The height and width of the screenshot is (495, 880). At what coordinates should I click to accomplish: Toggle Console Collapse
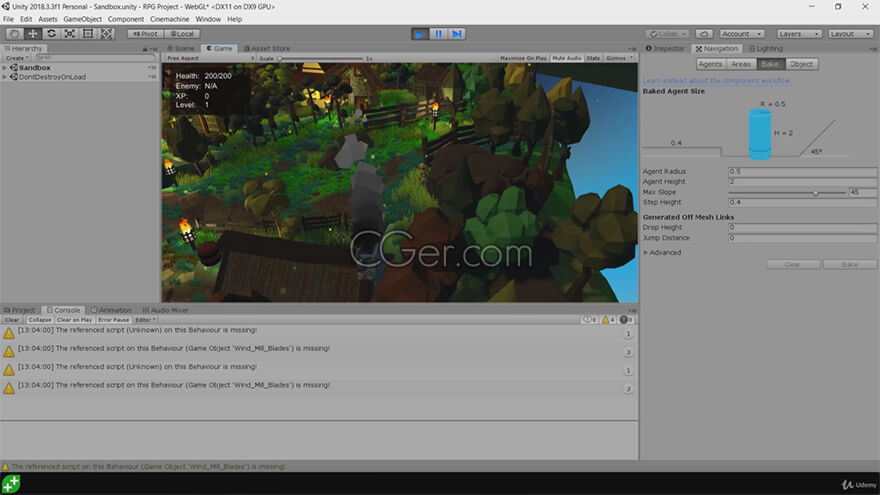click(40, 320)
